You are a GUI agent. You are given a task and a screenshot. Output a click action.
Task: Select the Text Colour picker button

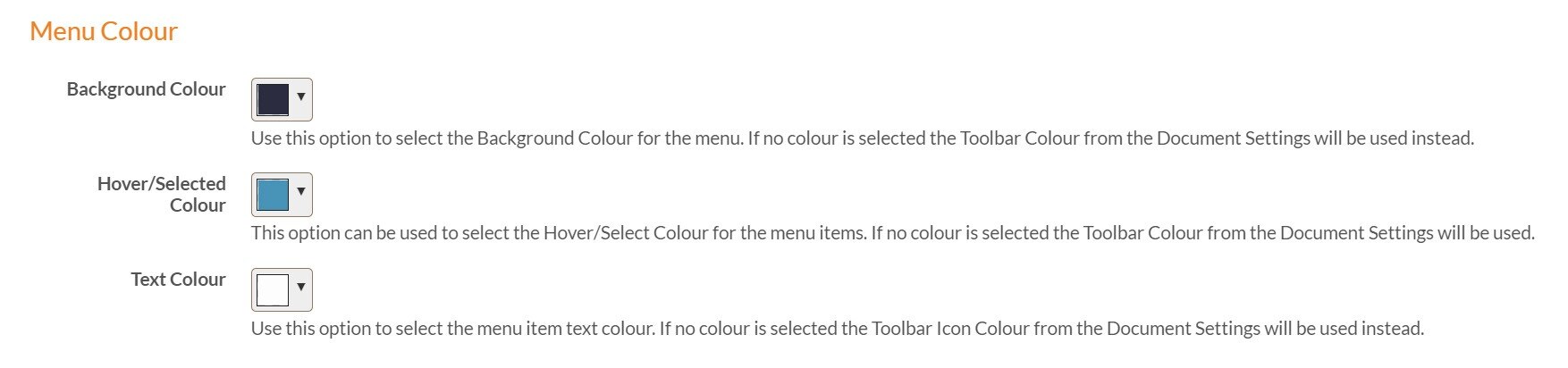tap(282, 290)
